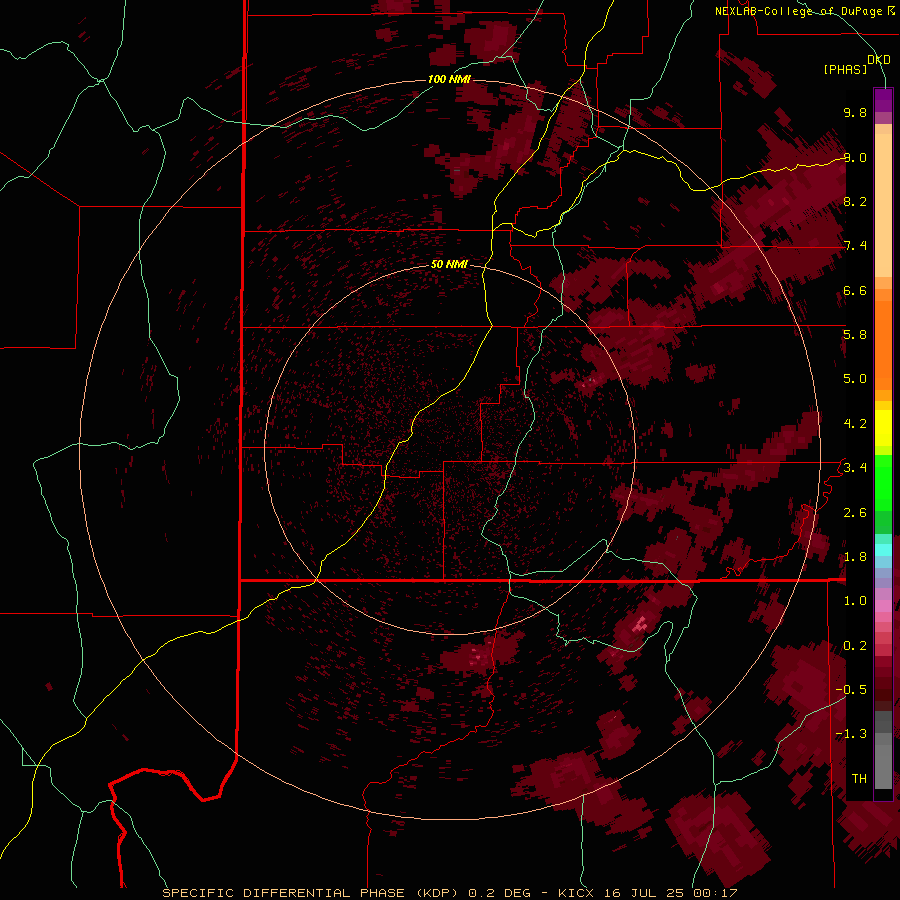This screenshot has width=900, height=900.
Task: Click the 4.2 scale value
Action: pyautogui.click(x=855, y=424)
